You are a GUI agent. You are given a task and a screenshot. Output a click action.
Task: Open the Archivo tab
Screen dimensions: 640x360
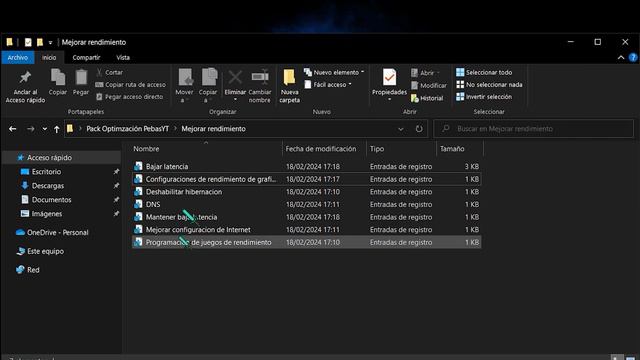click(x=18, y=58)
